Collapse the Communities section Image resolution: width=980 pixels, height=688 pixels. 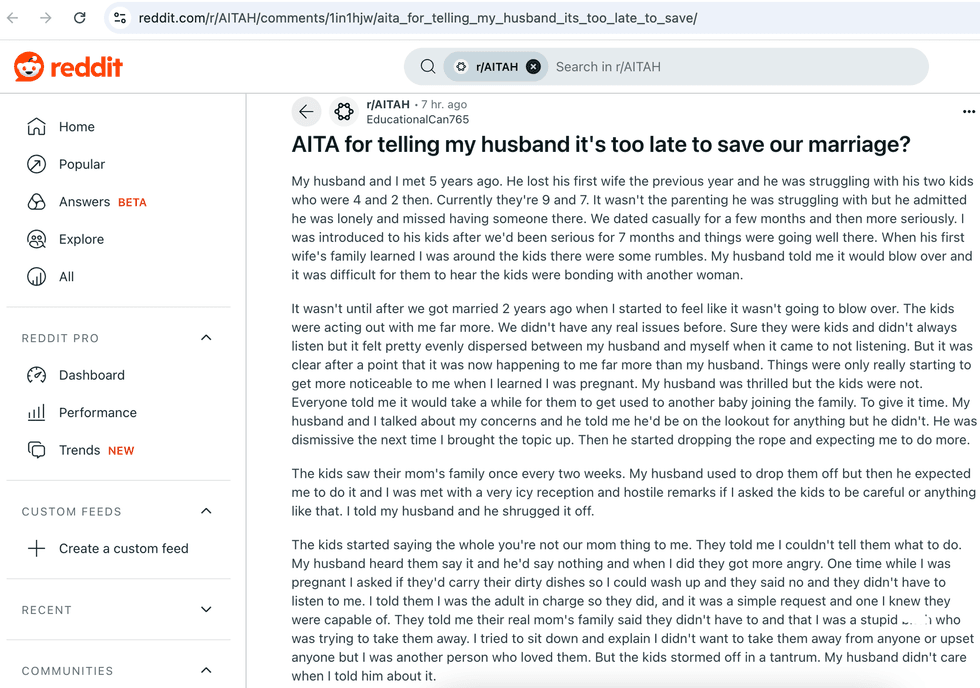(206, 670)
